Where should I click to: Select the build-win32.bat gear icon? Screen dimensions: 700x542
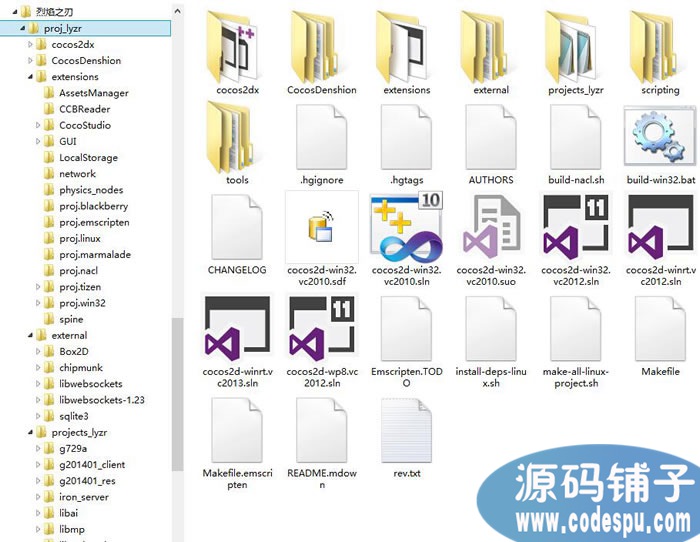coord(660,138)
